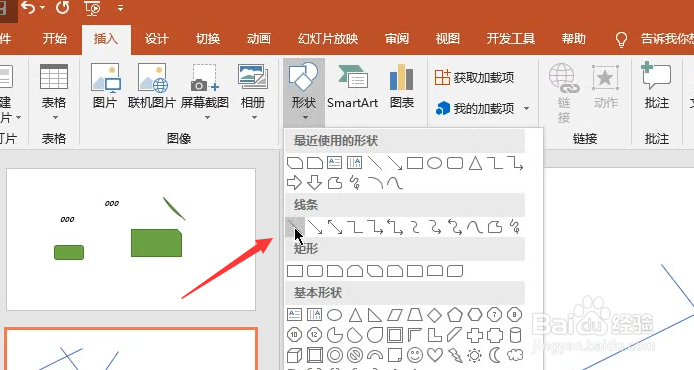Insert the Heptagon shape labeled 7
This screenshot has width=694, height=370.
pyautogui.click(x=494, y=315)
